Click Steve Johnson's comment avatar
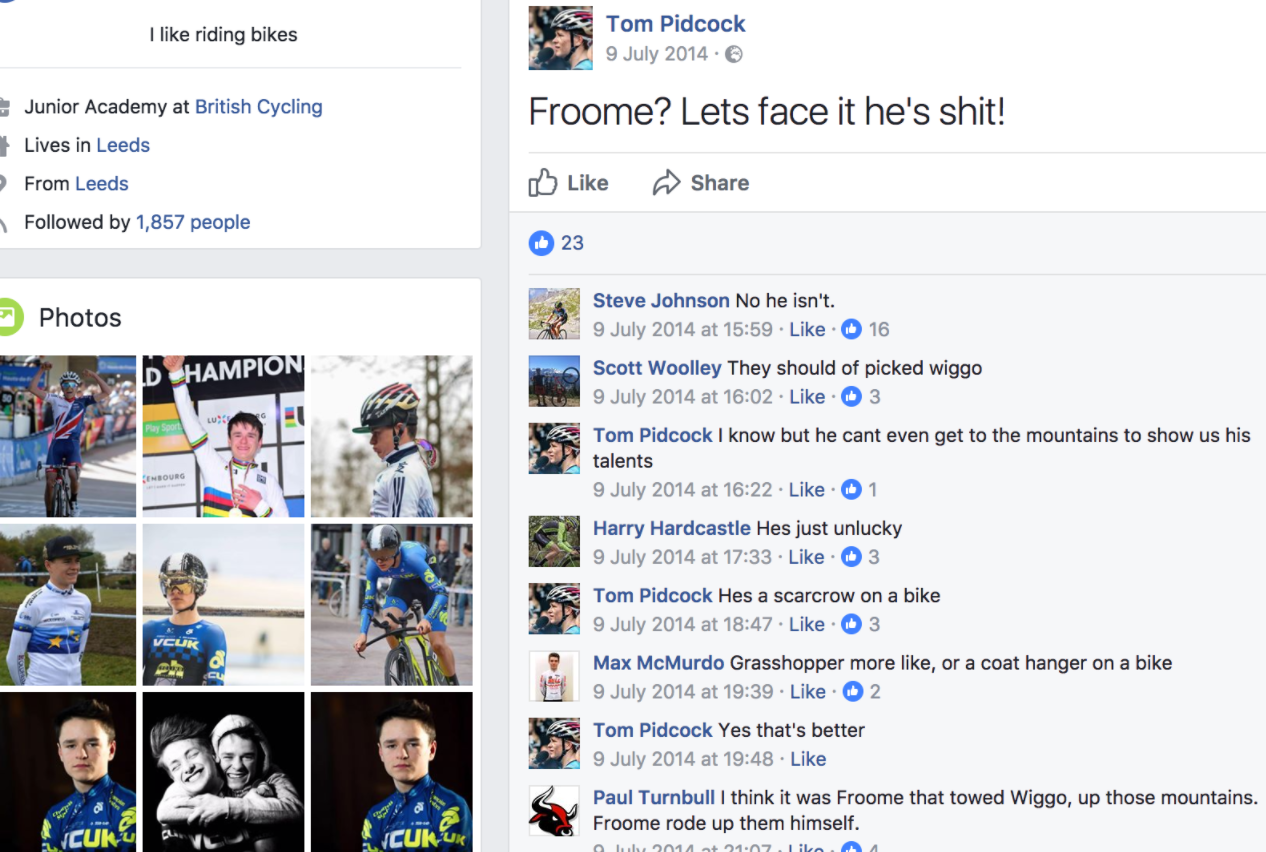The image size is (1266, 852). 554,314
